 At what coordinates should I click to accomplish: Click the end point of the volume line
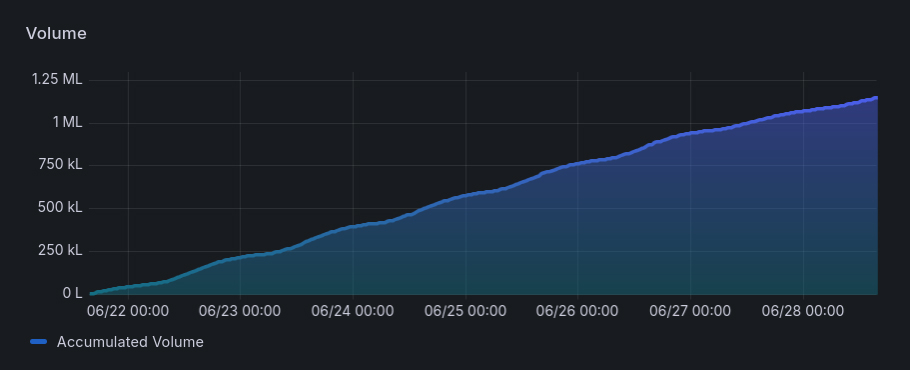point(875,98)
